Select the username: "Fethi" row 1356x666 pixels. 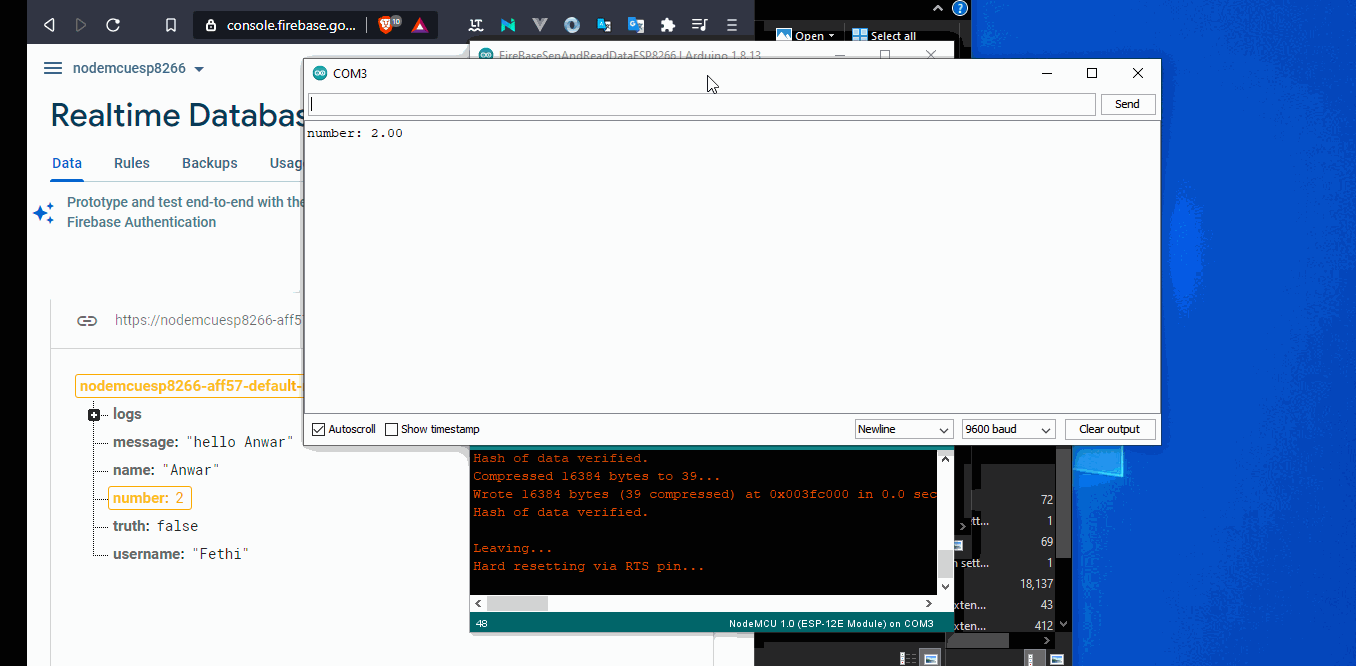180,554
